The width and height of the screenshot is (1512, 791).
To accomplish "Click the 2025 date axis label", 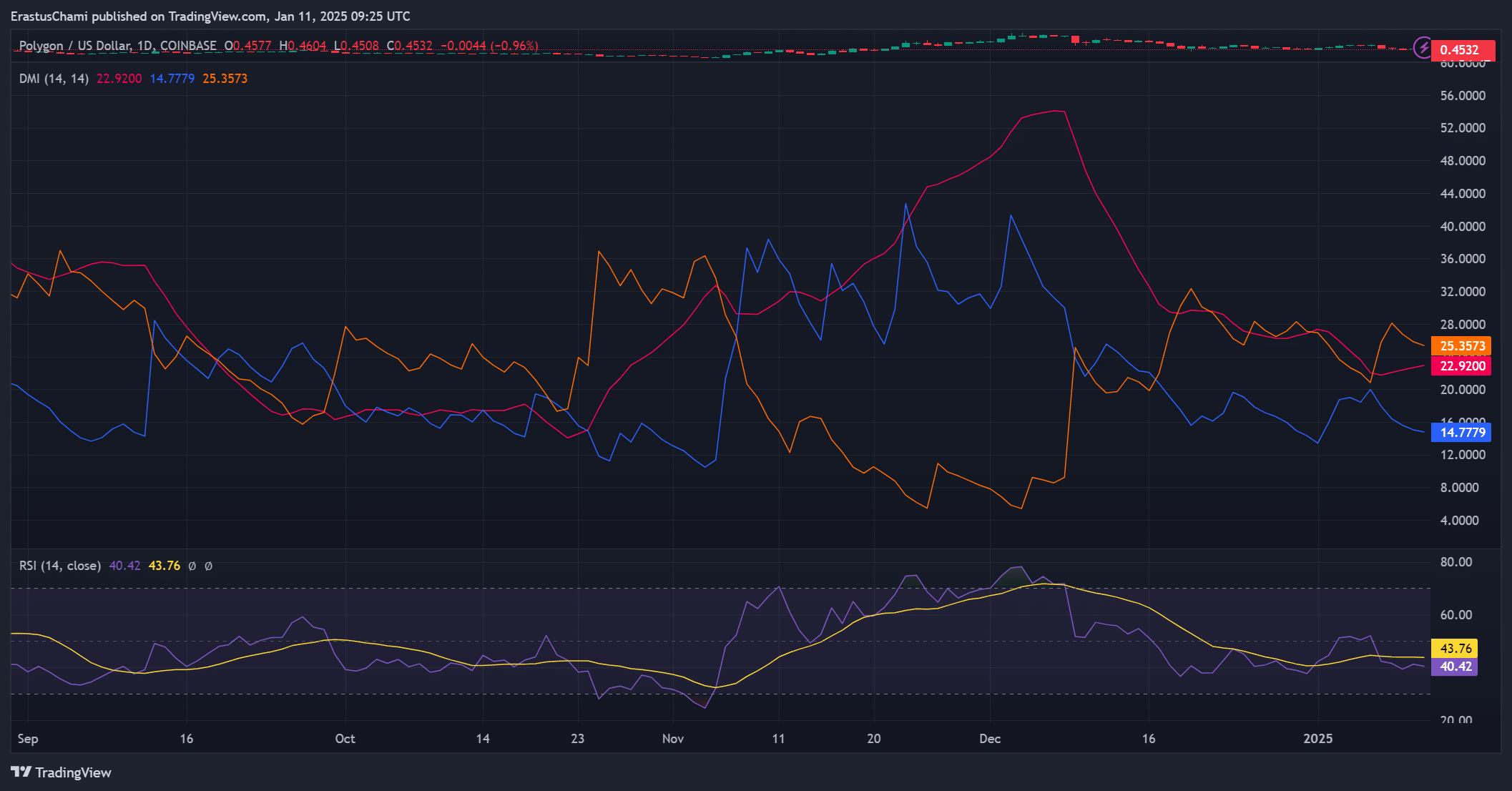I will click(x=1317, y=738).
